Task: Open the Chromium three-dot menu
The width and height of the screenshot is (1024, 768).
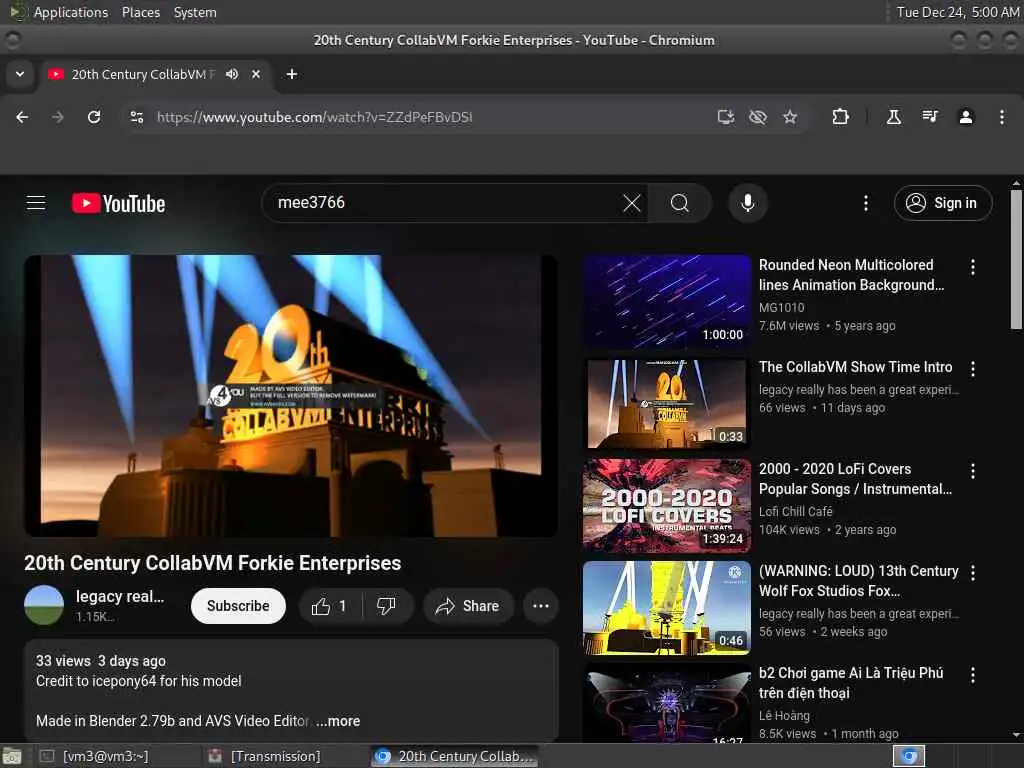Action: click(1002, 117)
